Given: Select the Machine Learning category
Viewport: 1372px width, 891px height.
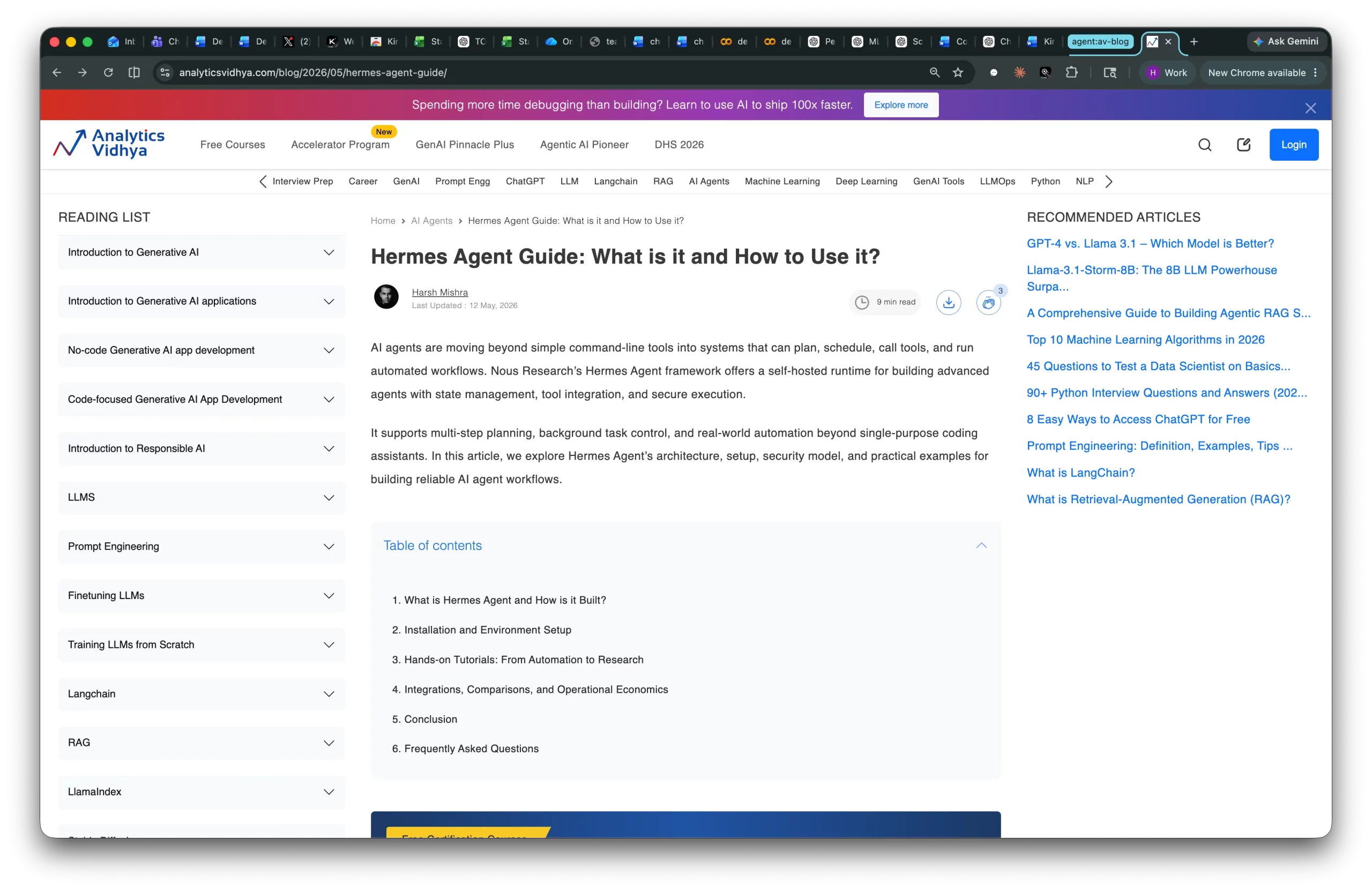Looking at the screenshot, I should point(782,182).
